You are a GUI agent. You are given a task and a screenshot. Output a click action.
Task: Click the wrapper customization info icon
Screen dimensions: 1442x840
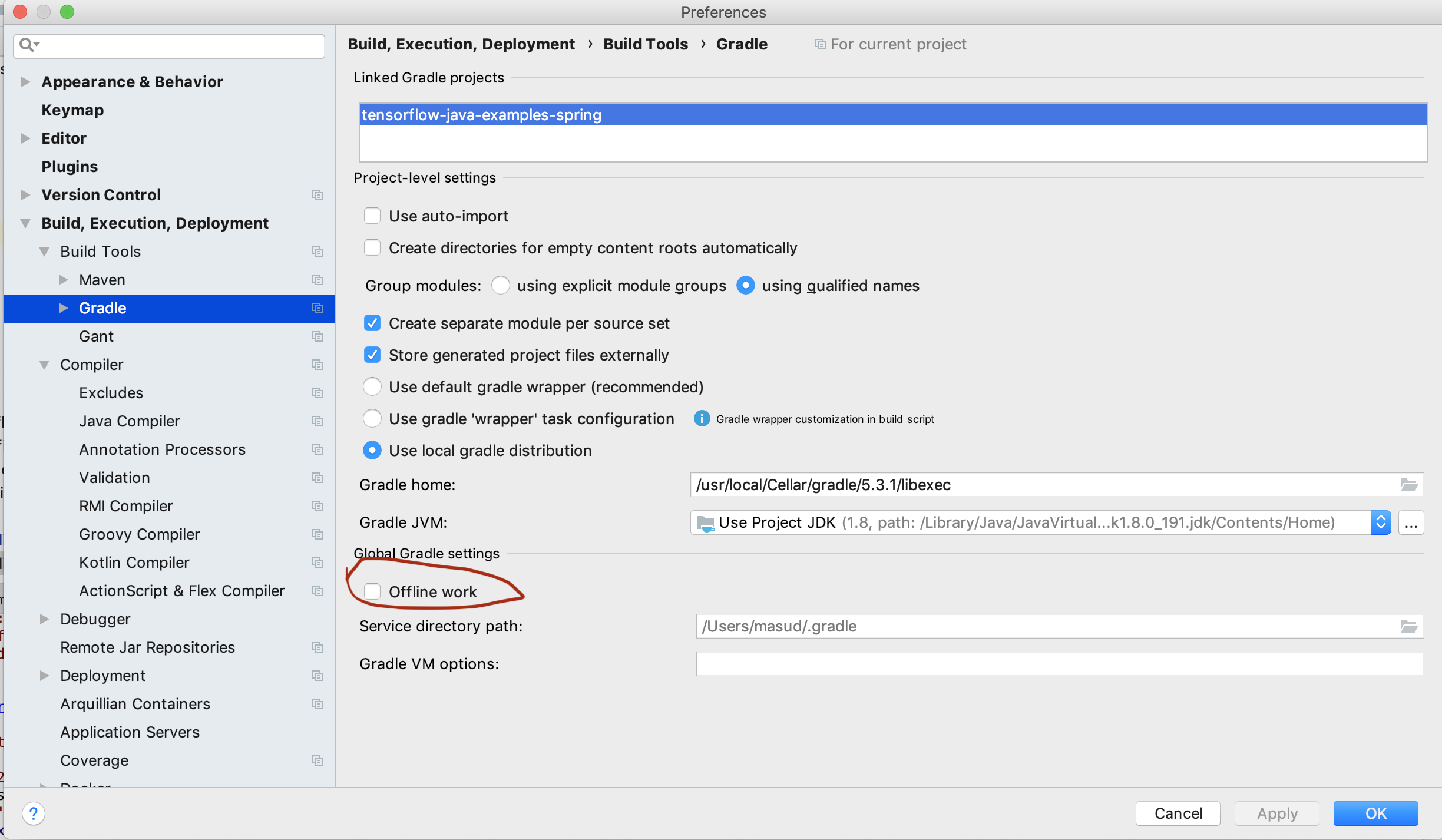click(702, 419)
